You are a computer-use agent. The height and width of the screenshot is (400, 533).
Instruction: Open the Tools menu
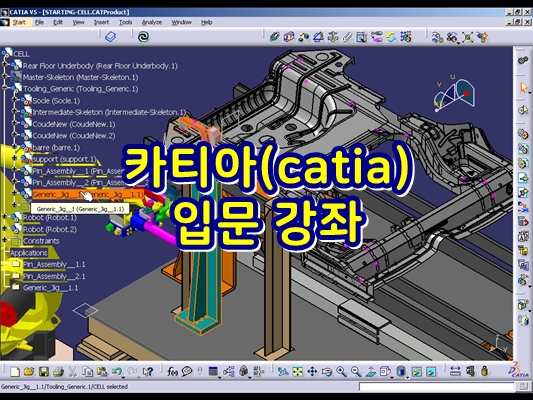pos(125,22)
